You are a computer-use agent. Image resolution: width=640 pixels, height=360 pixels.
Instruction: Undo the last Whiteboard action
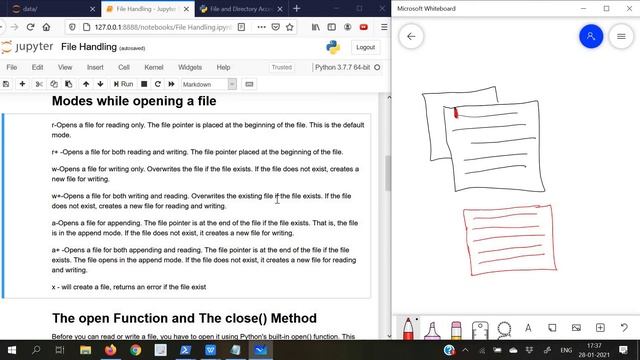point(624,328)
